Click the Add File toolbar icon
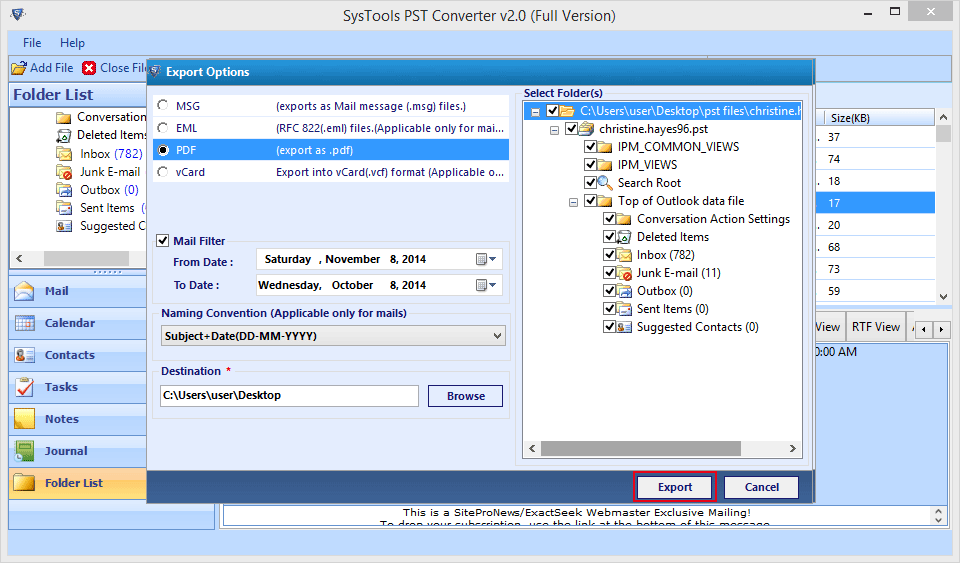The width and height of the screenshot is (960, 563). (x=19, y=68)
